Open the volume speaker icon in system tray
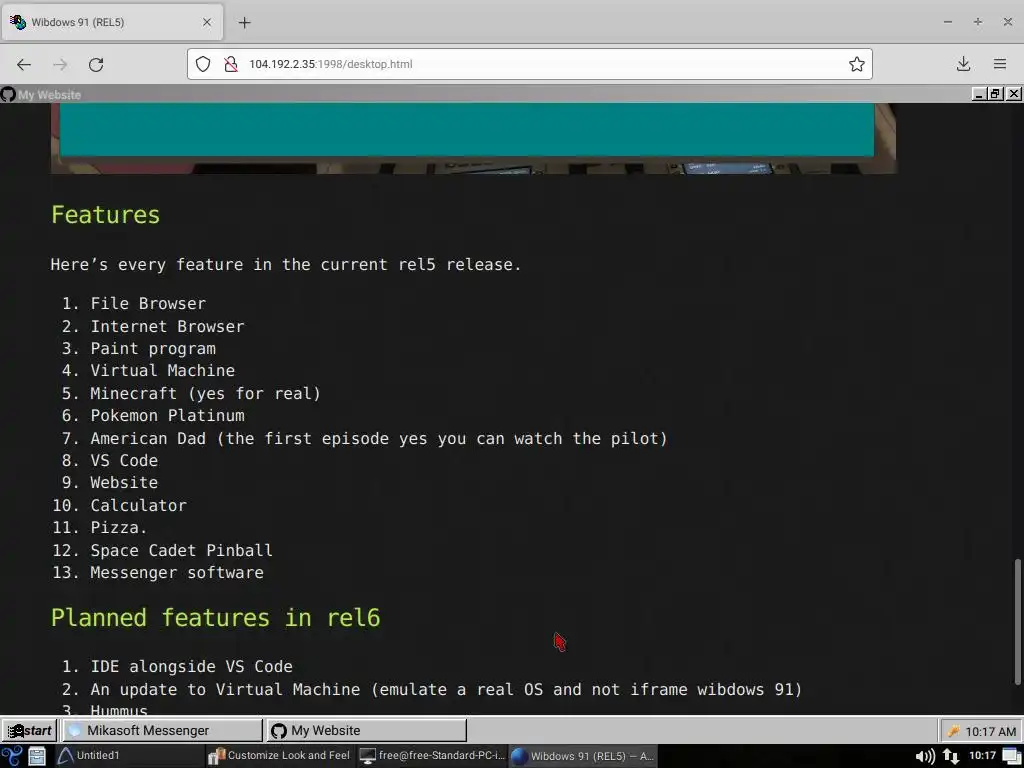 [925, 756]
